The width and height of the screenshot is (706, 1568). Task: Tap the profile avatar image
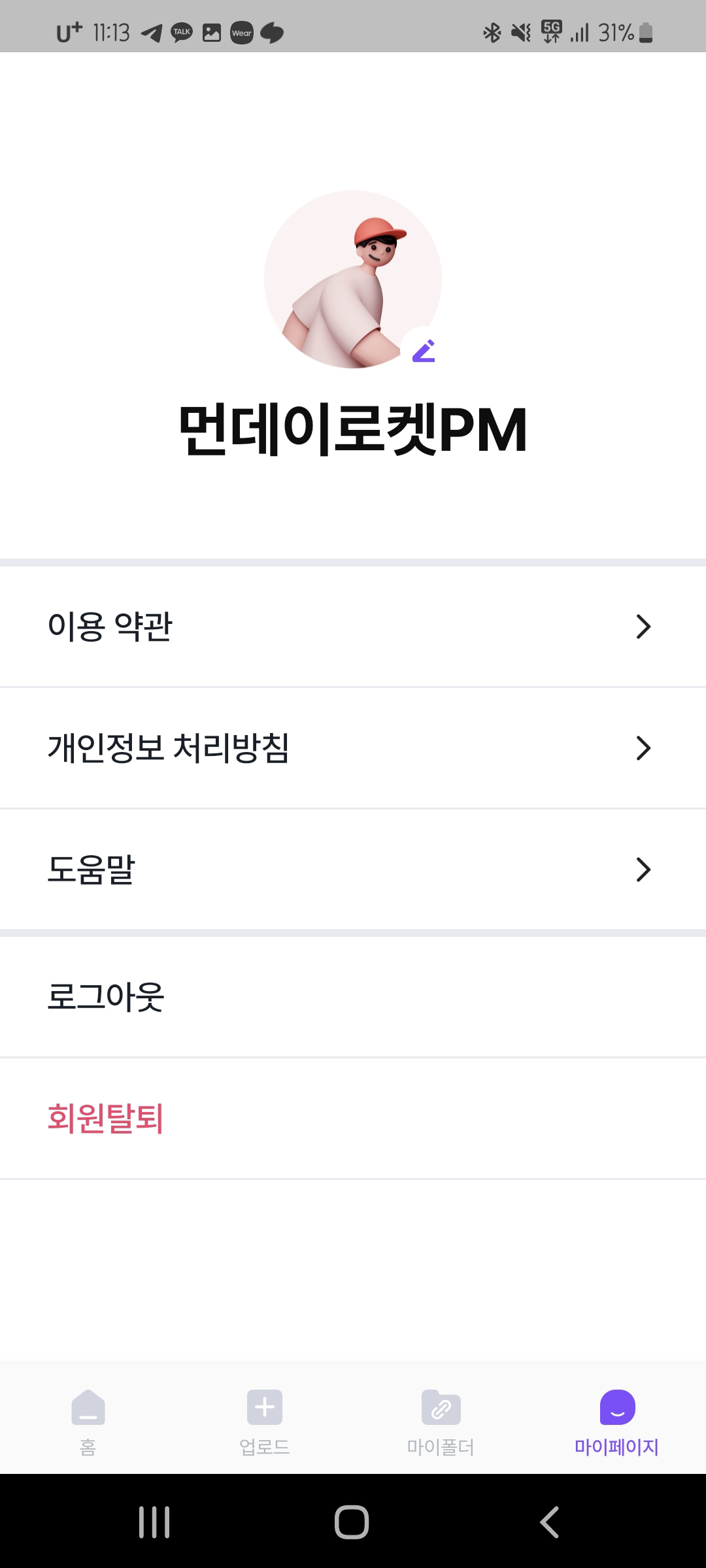click(353, 281)
